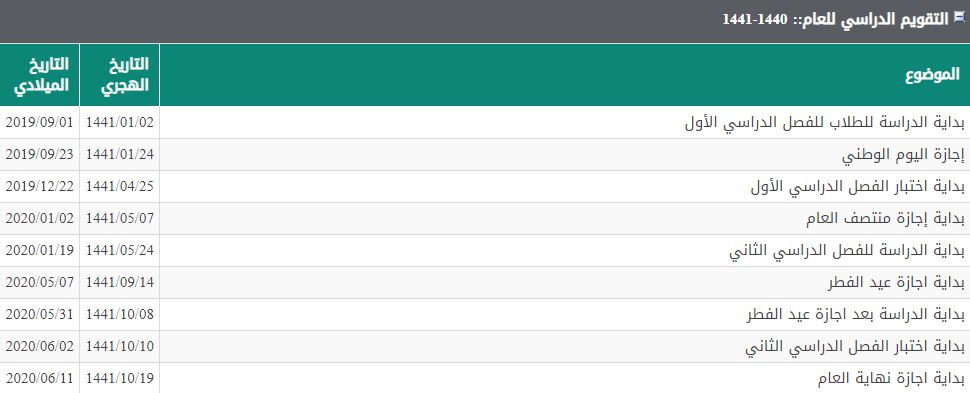Click Gregorian date 2020/05/07
Viewport: 970px width, 393px height.
pos(40,283)
